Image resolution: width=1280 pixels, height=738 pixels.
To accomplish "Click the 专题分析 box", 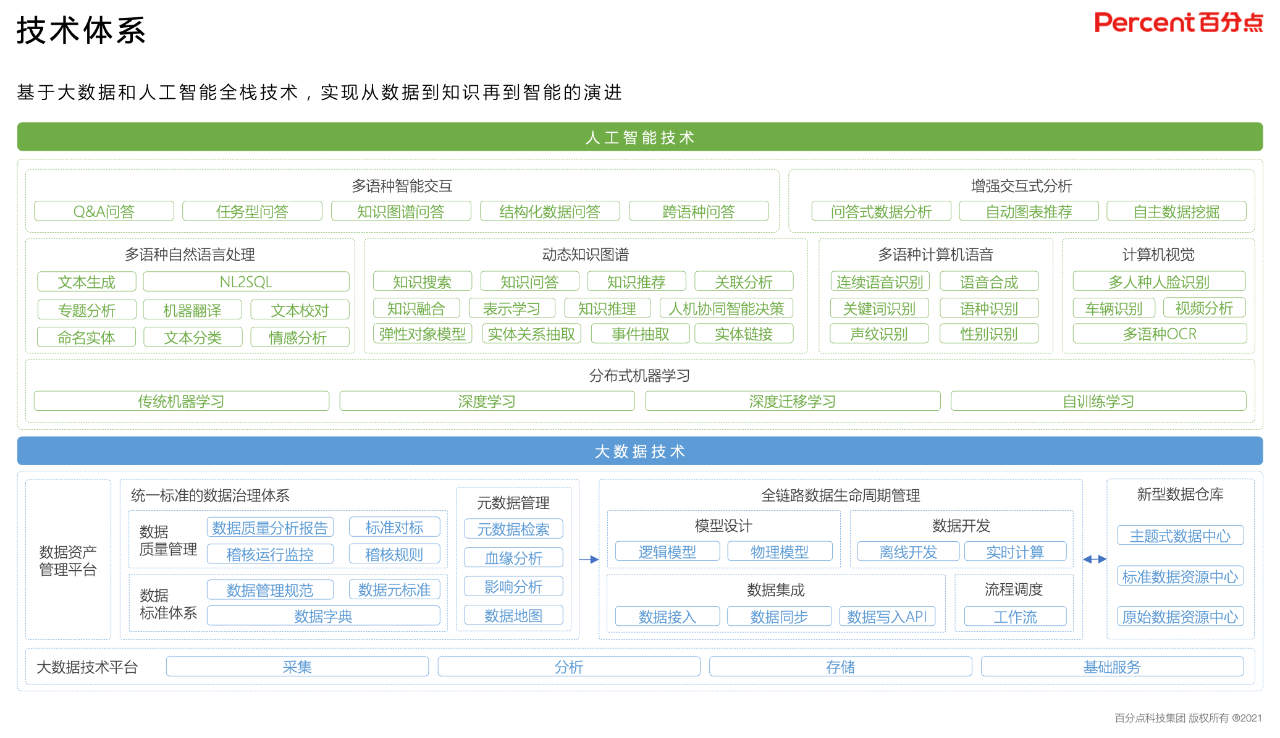I will [x=86, y=310].
